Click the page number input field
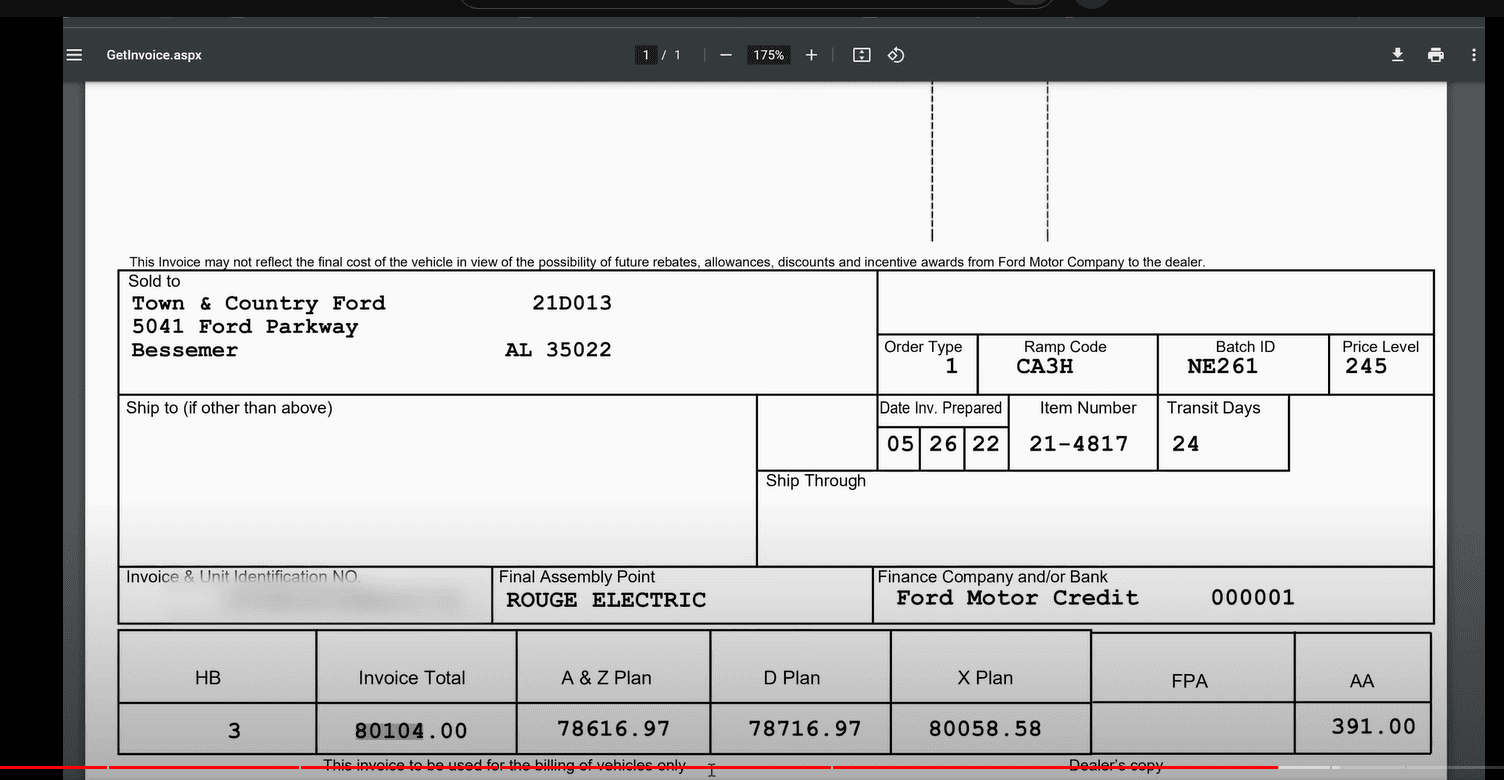The image size is (1504, 780). [646, 55]
